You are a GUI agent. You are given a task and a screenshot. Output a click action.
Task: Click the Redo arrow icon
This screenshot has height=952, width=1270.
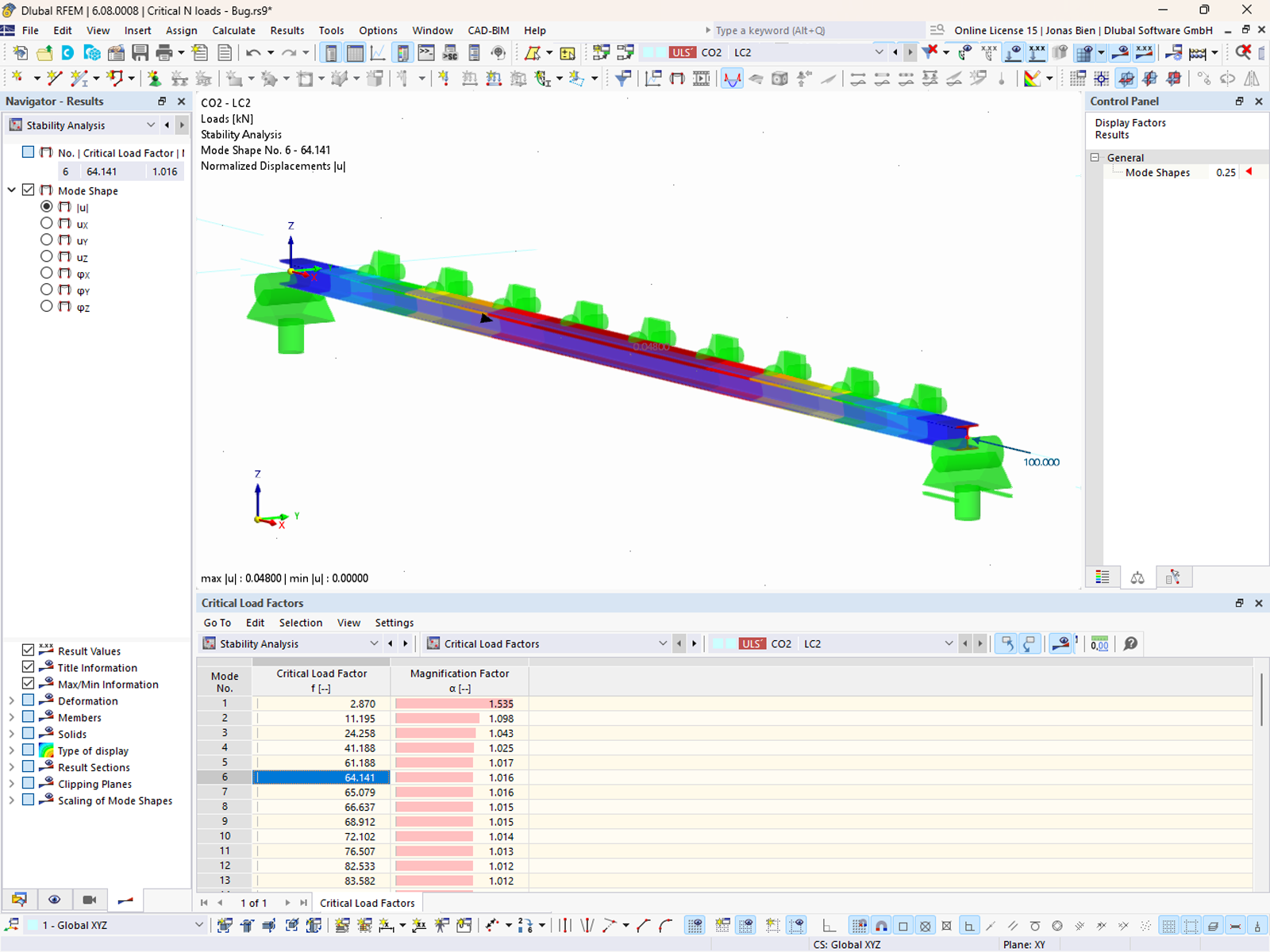point(289,52)
